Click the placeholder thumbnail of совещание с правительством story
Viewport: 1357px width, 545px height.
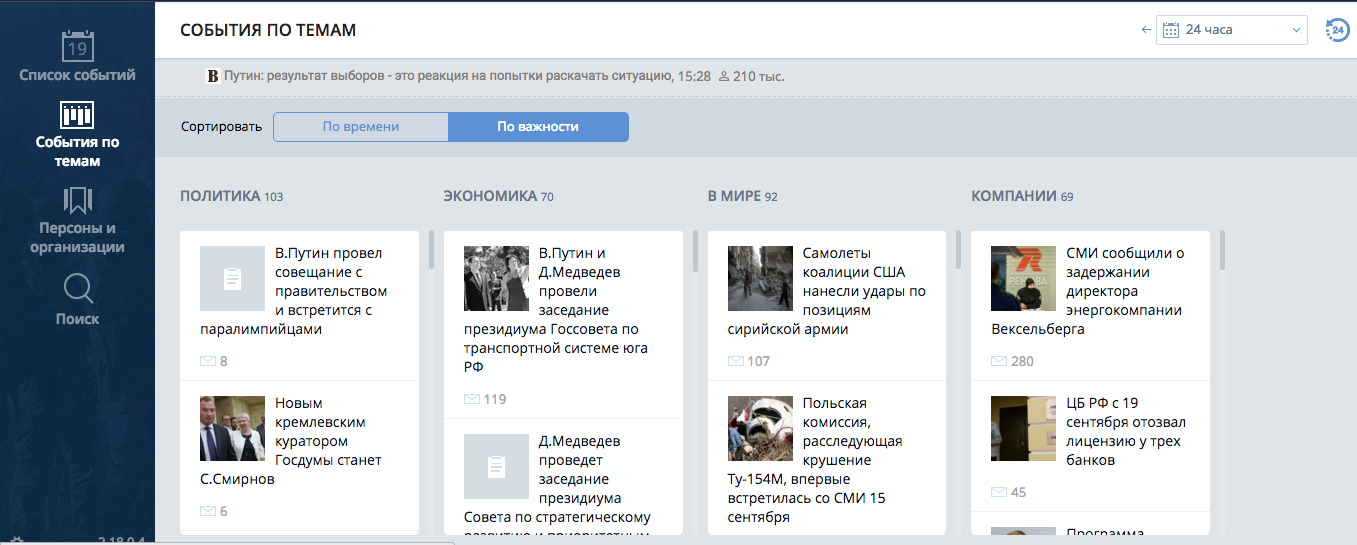tap(232, 279)
